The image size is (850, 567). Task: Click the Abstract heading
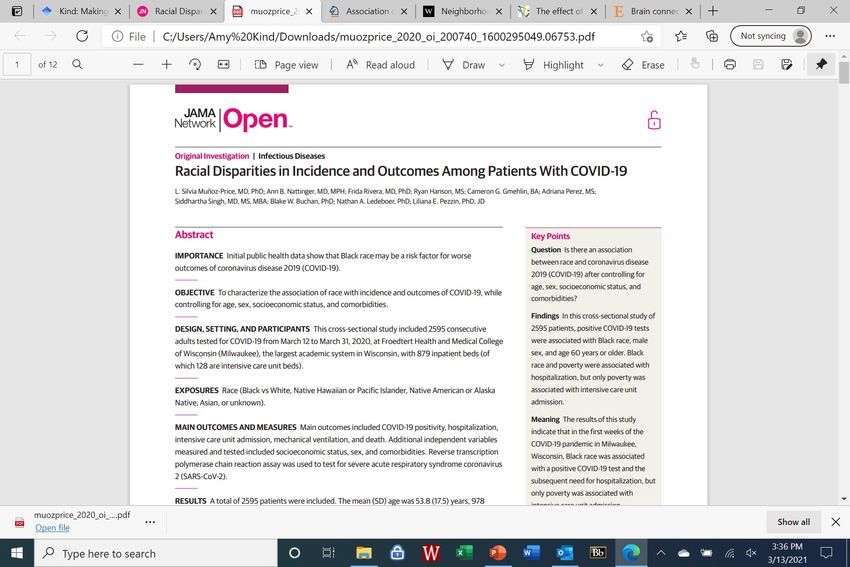coord(194,235)
